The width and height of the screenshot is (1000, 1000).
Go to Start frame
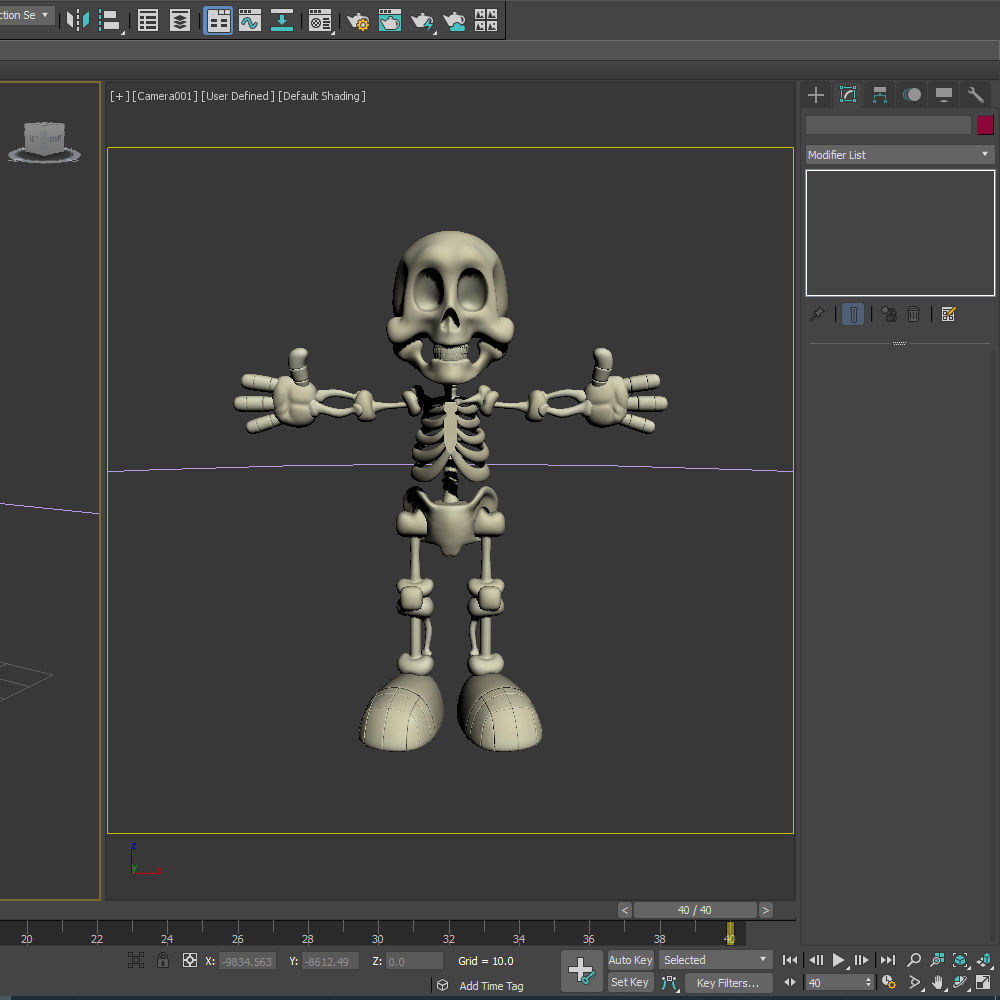790,960
